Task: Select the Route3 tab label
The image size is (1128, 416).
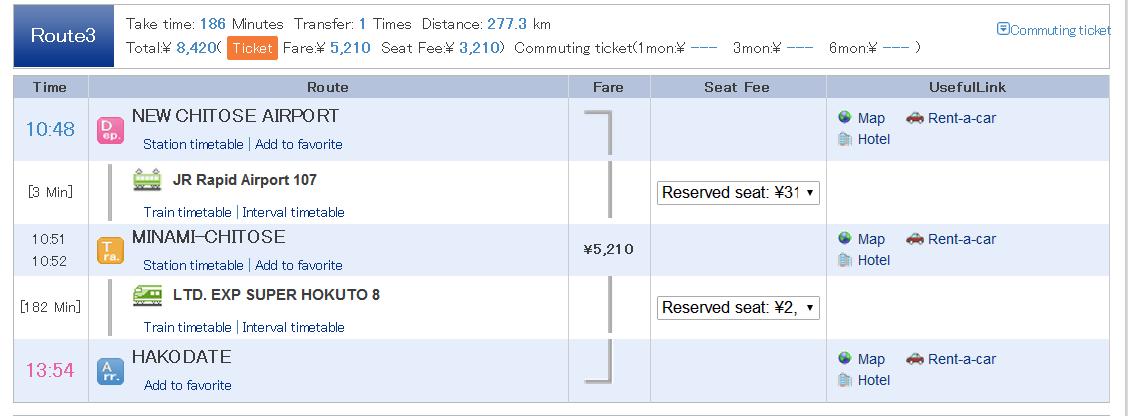Action: tap(63, 36)
